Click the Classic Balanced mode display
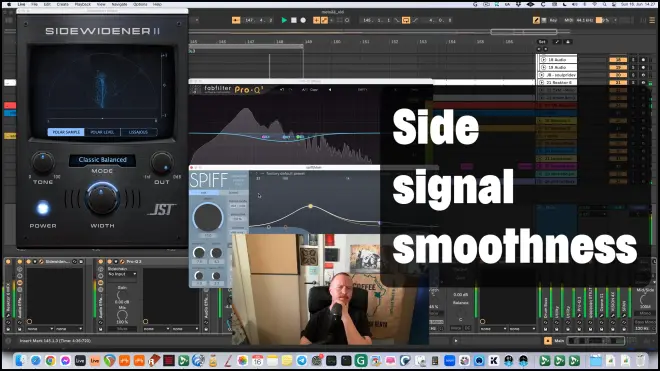660x371 pixels. (x=102, y=160)
